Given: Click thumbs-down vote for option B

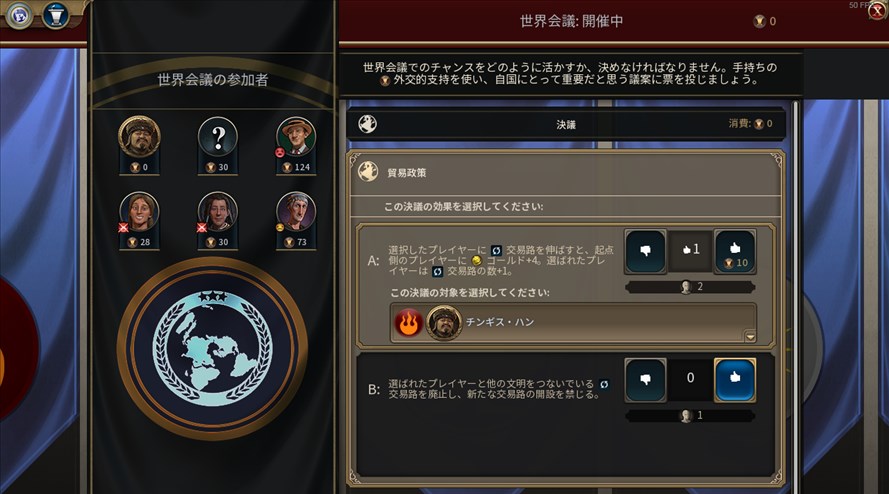Looking at the screenshot, I should click(646, 380).
